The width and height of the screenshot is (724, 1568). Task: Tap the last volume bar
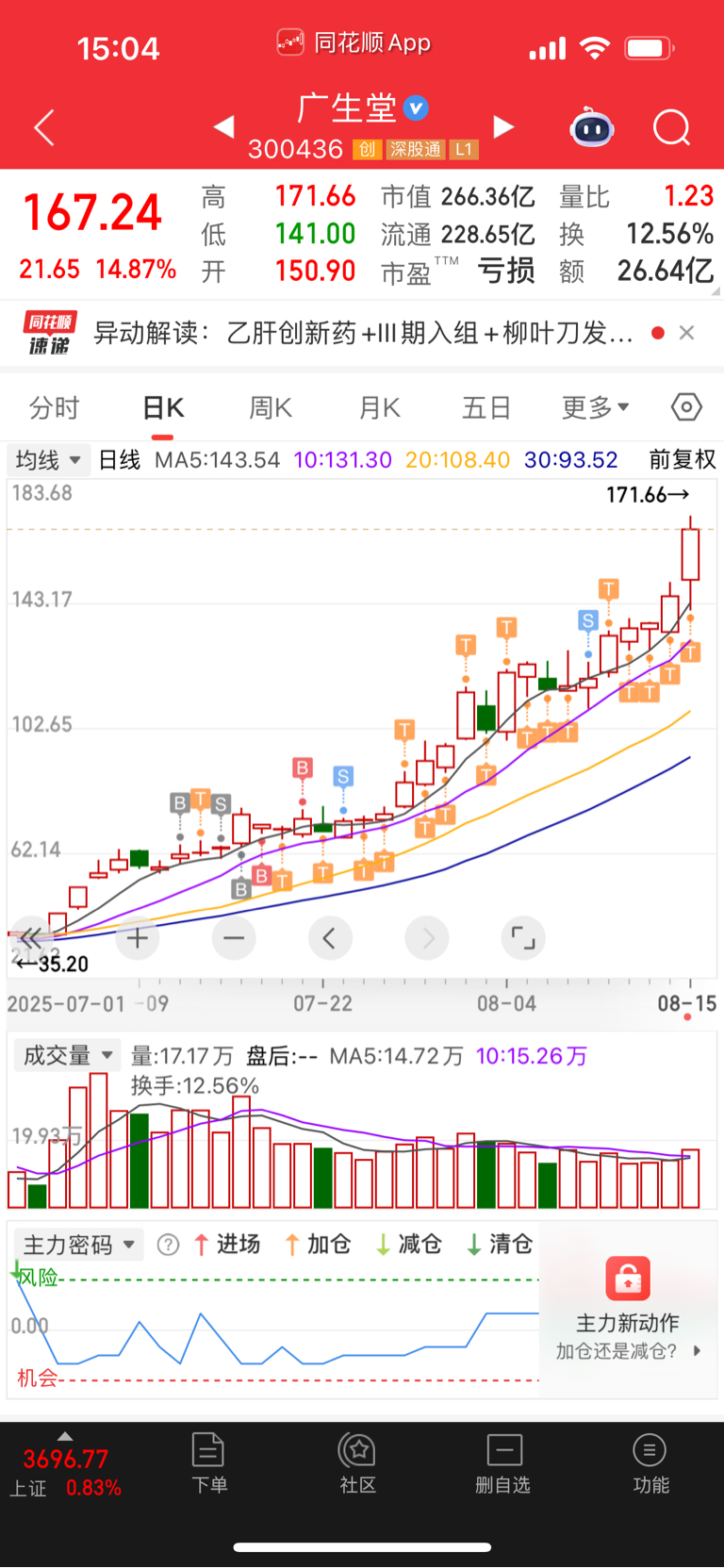690,1179
